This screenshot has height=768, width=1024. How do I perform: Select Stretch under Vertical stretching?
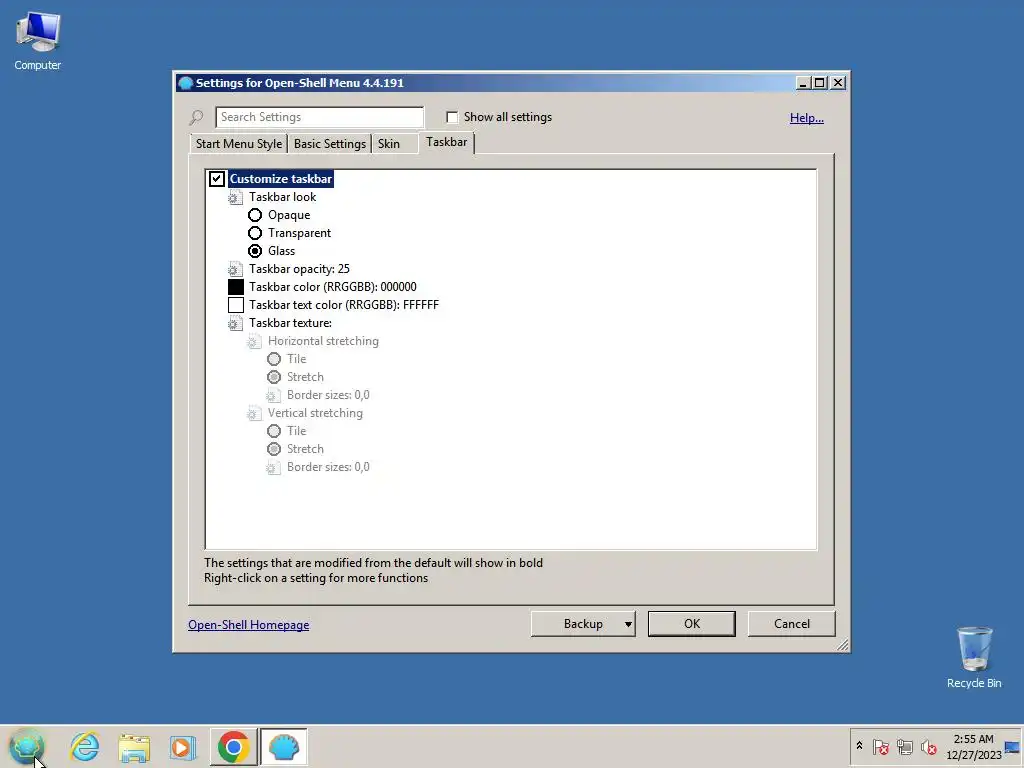pyautogui.click(x=274, y=449)
